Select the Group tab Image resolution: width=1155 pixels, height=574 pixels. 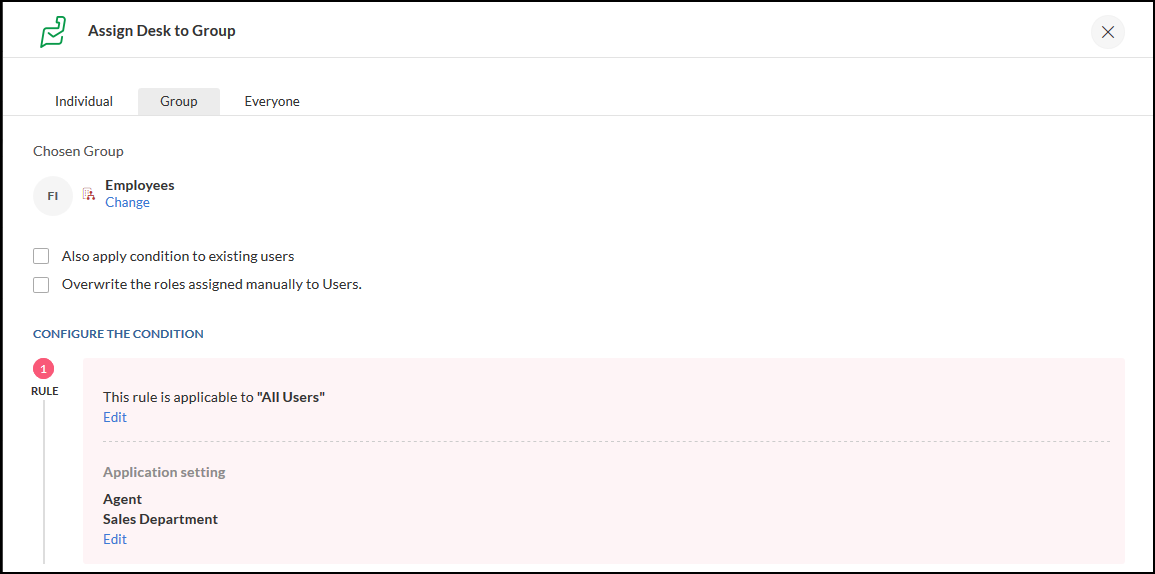pyautogui.click(x=179, y=101)
